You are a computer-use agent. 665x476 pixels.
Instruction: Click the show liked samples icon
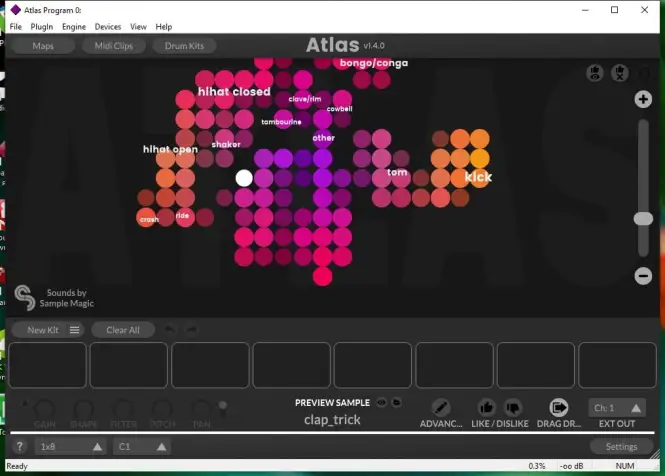(x=595, y=73)
